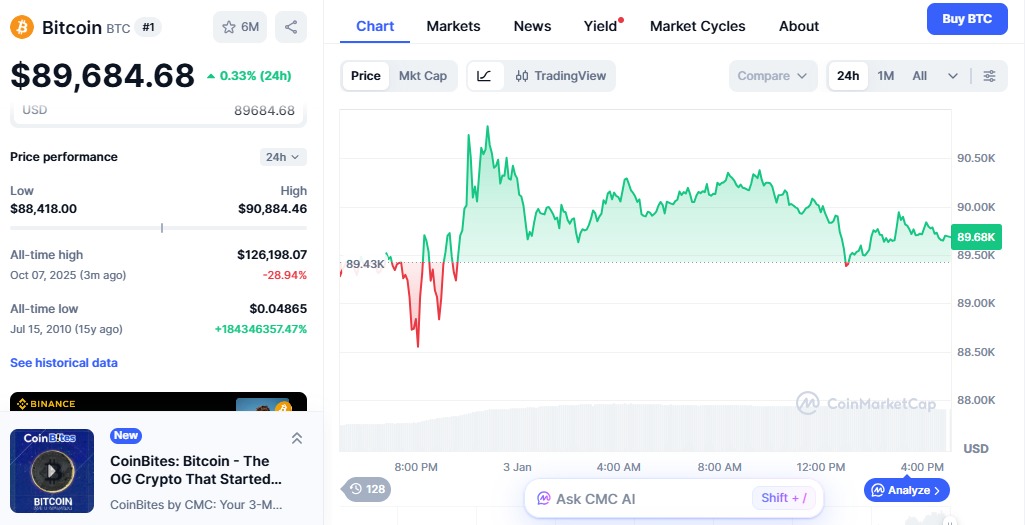1025x525 pixels.
Task: Switch to TradingView candlestick chart
Action: [x=561, y=76]
